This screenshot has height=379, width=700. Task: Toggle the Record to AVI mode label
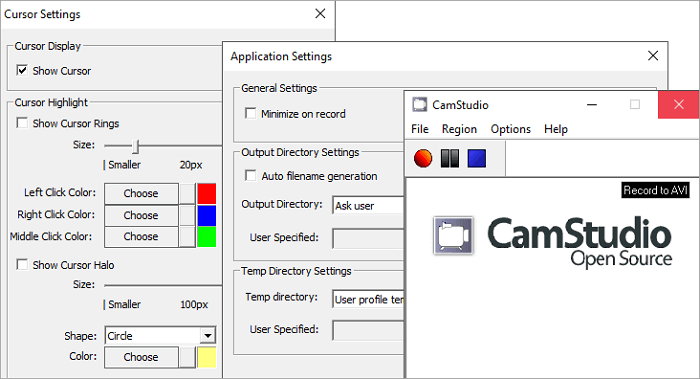tap(655, 190)
